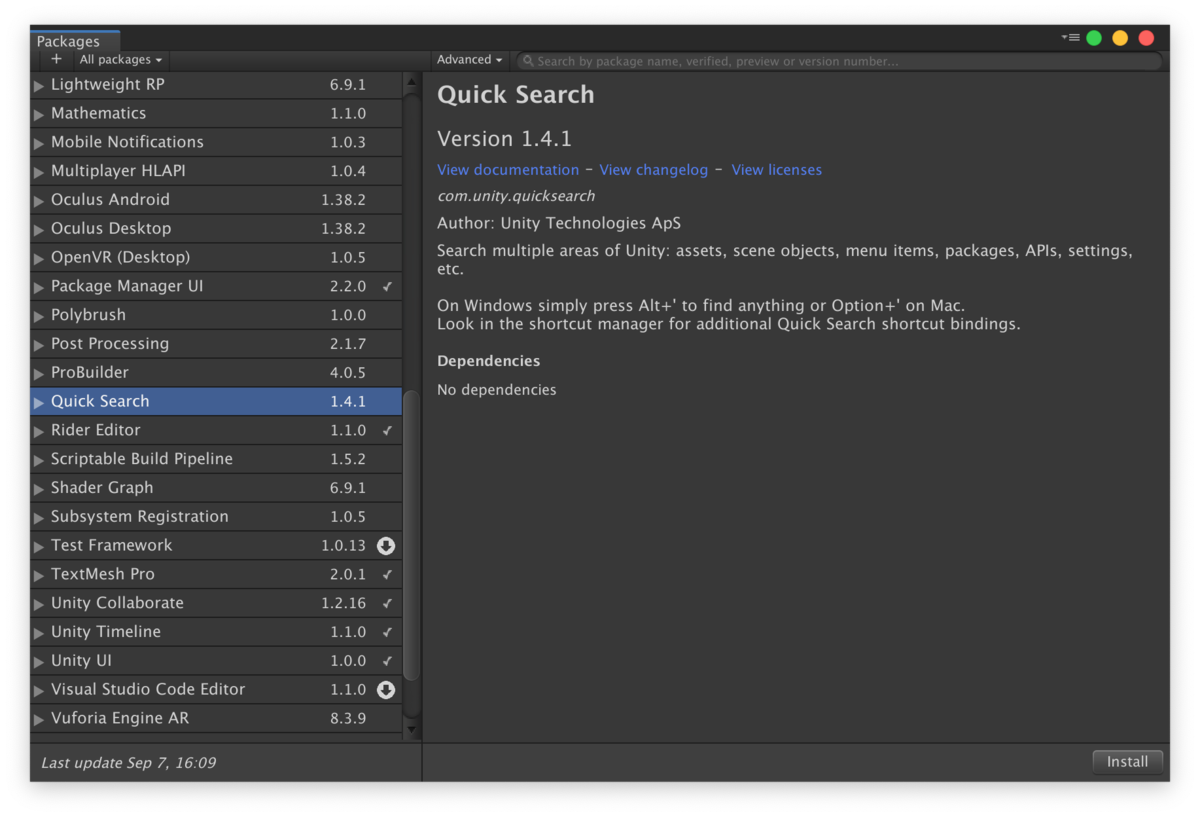
Task: Install the Quick Search package
Action: pyautogui.click(x=1127, y=762)
